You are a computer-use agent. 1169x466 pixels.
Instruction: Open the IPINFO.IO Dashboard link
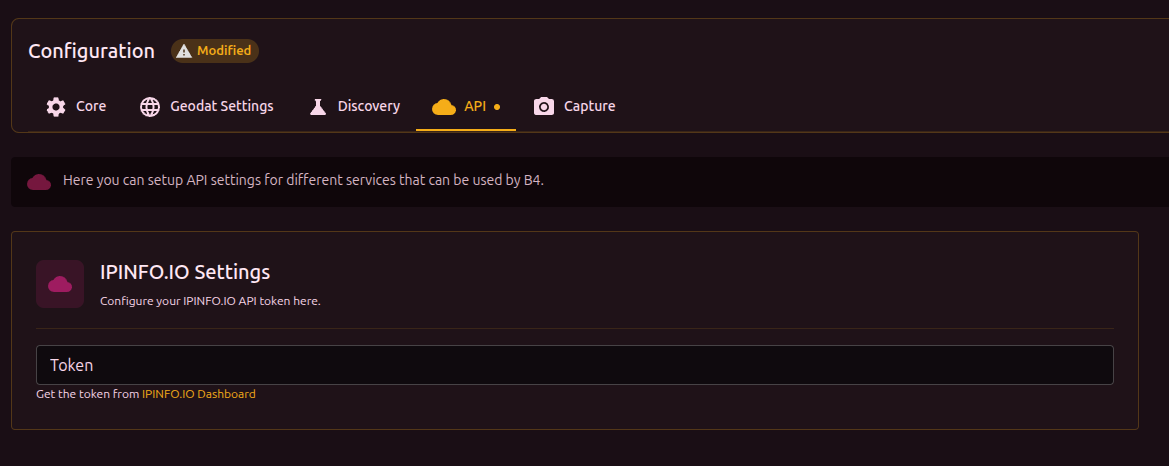(198, 394)
